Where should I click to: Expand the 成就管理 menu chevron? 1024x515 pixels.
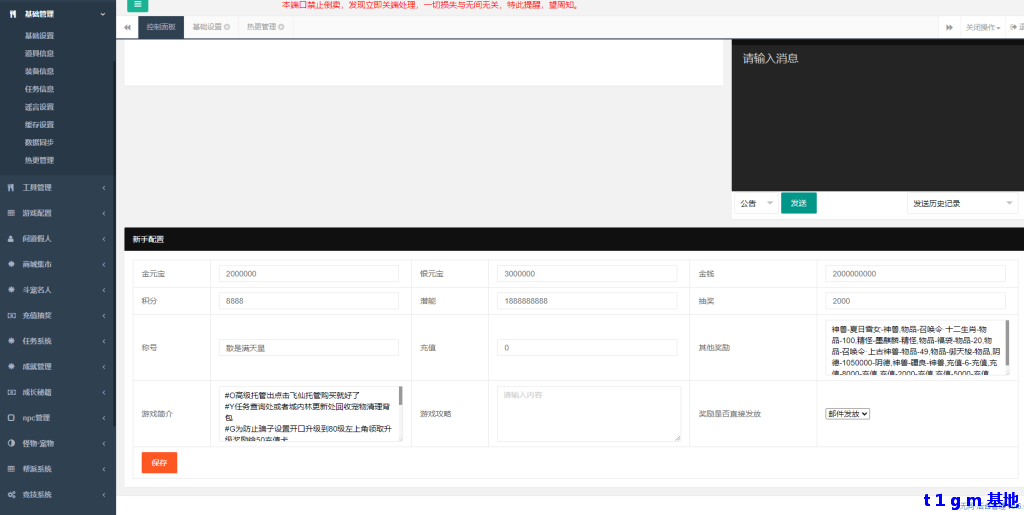[104, 367]
